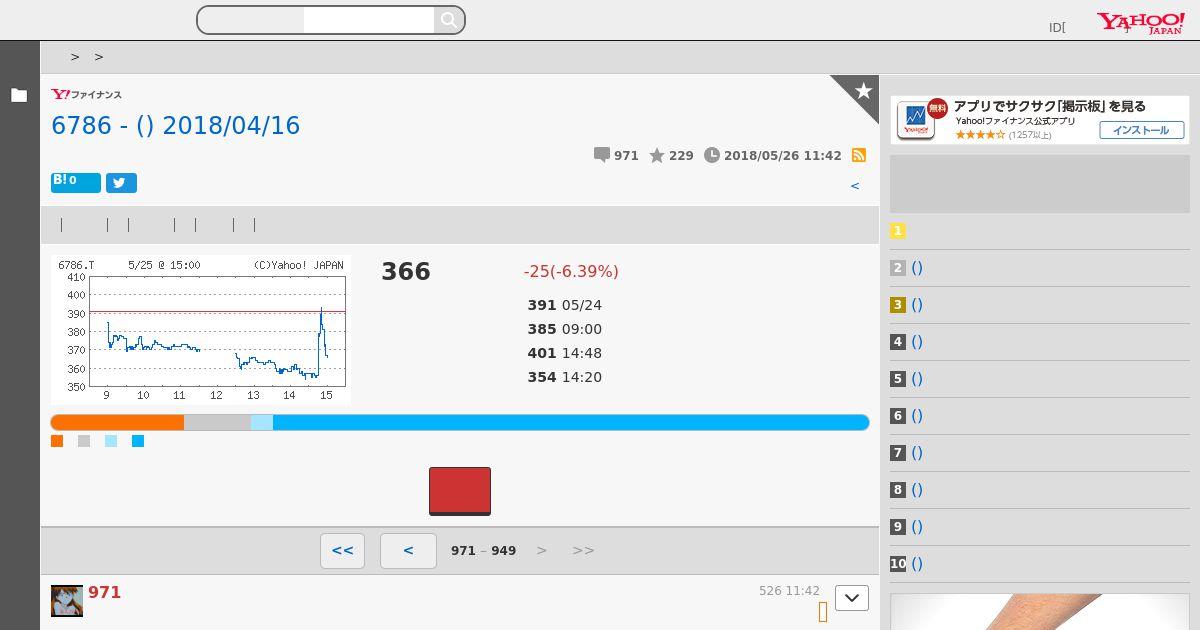The image size is (1200, 630).
Task: Click the 971 – 949 page range text
Action: coord(484,551)
